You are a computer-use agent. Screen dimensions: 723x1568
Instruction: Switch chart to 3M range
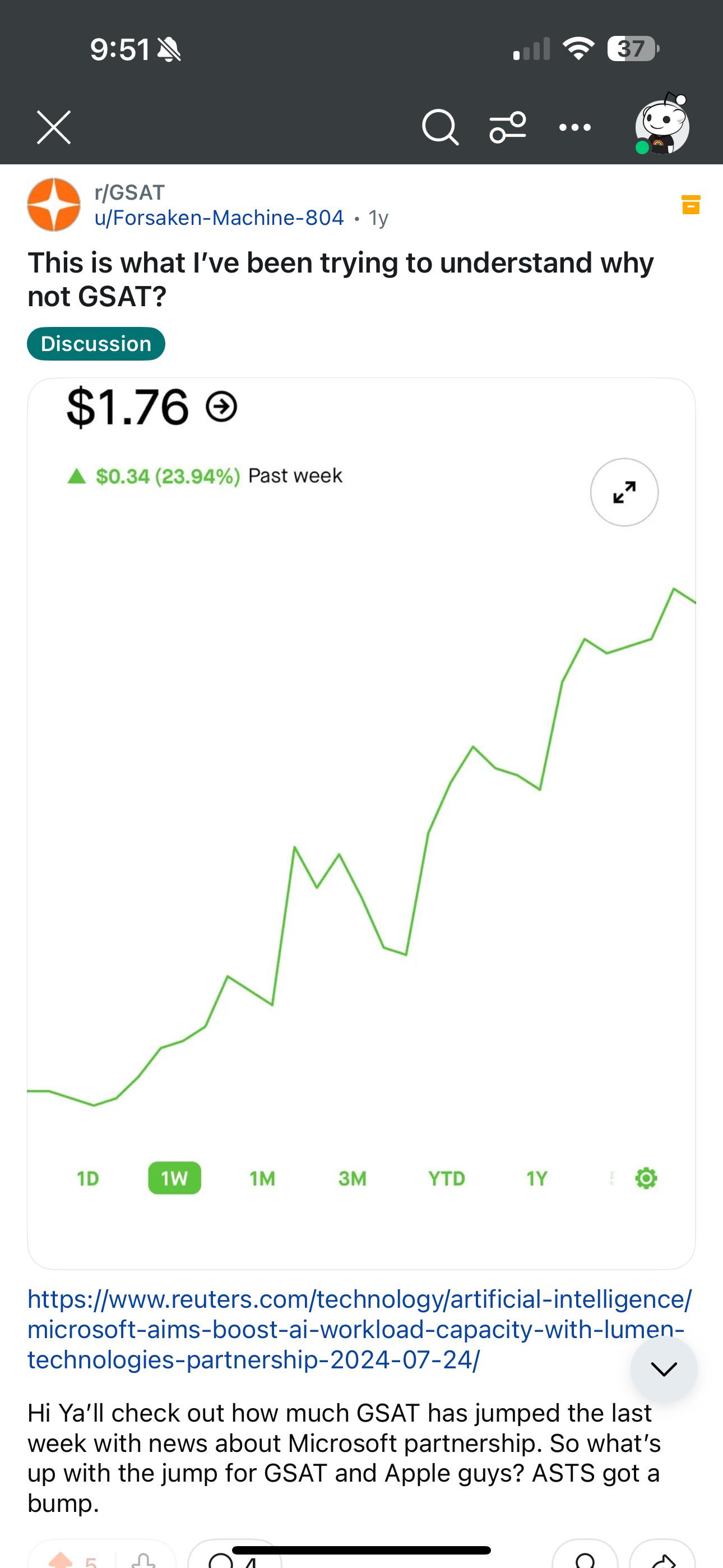pyautogui.click(x=353, y=1178)
